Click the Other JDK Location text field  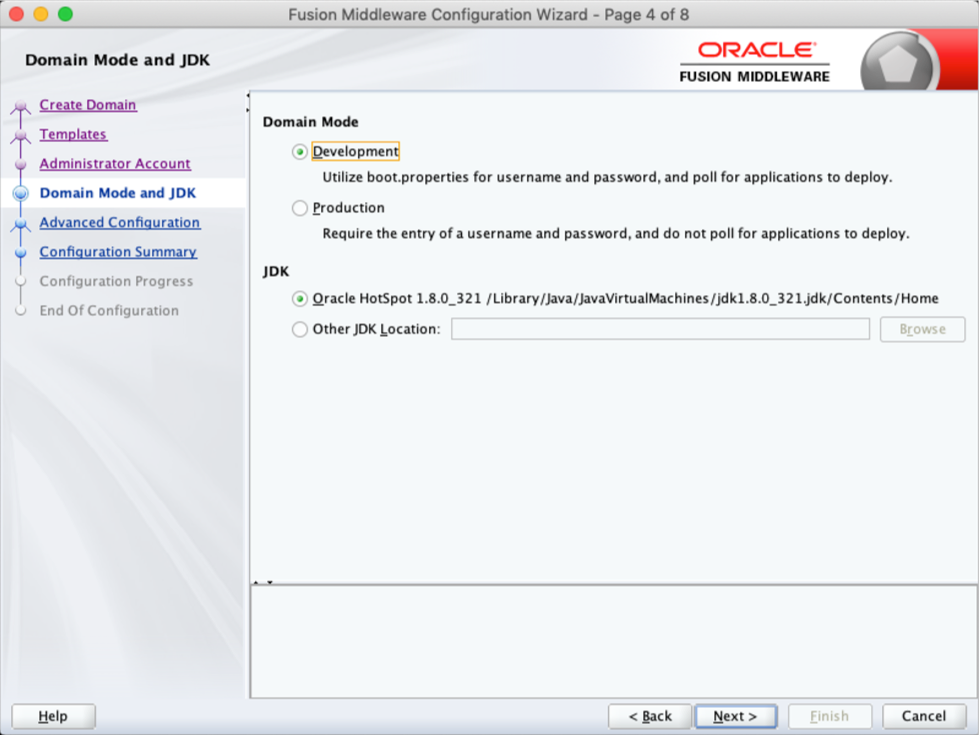[660, 329]
